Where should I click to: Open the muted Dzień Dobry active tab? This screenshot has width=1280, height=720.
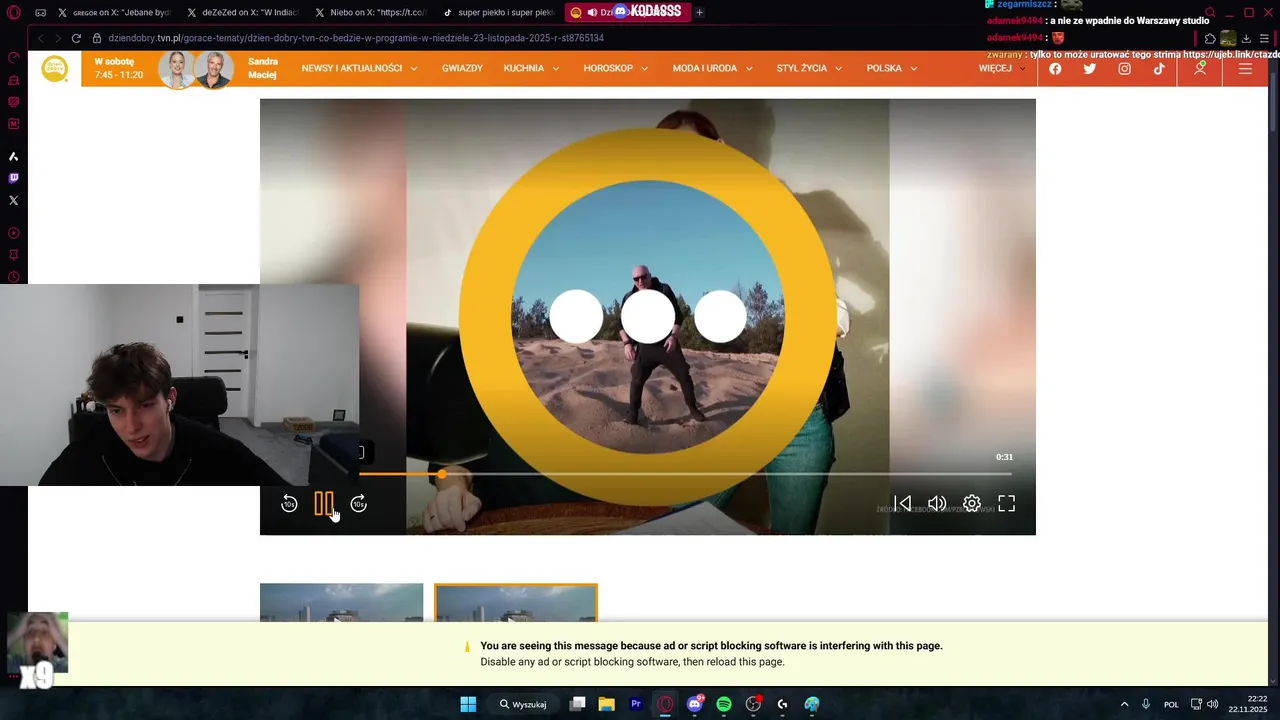point(628,12)
